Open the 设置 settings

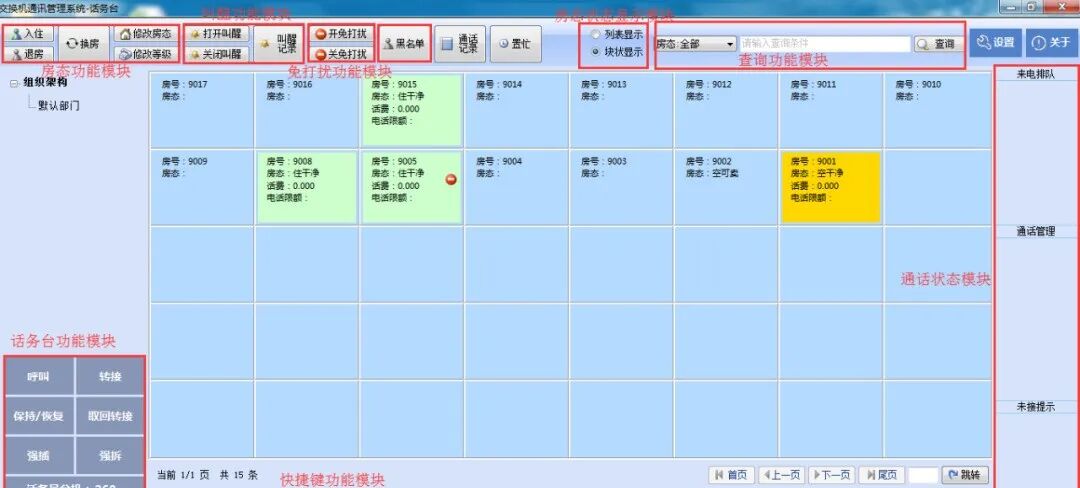coord(995,43)
